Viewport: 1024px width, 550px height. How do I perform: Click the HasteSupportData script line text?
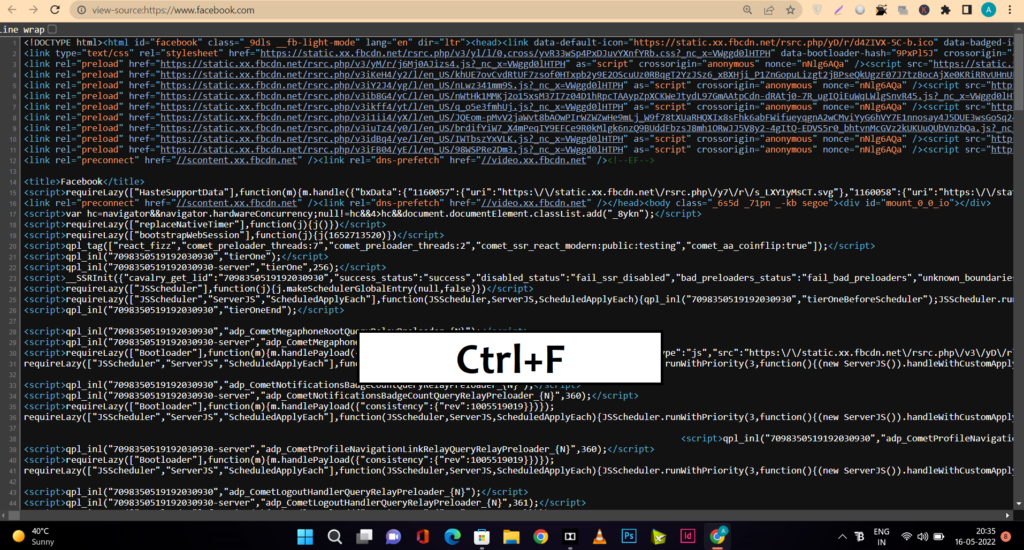[518, 193]
